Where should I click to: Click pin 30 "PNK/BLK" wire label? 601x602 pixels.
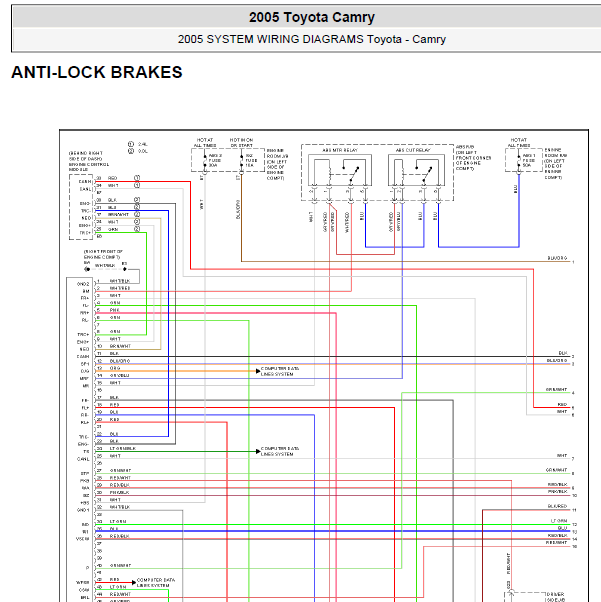click(119, 492)
